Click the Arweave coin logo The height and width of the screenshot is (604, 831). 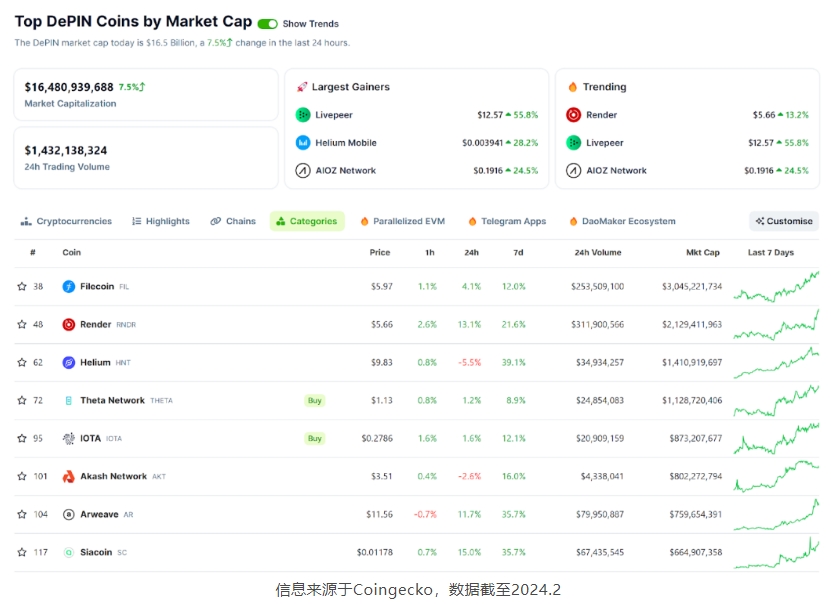click(x=69, y=514)
